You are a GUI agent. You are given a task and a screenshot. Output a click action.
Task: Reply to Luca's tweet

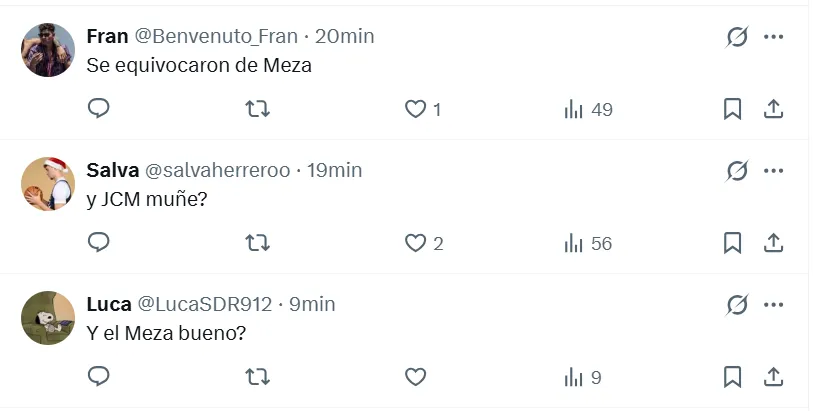pos(98,377)
